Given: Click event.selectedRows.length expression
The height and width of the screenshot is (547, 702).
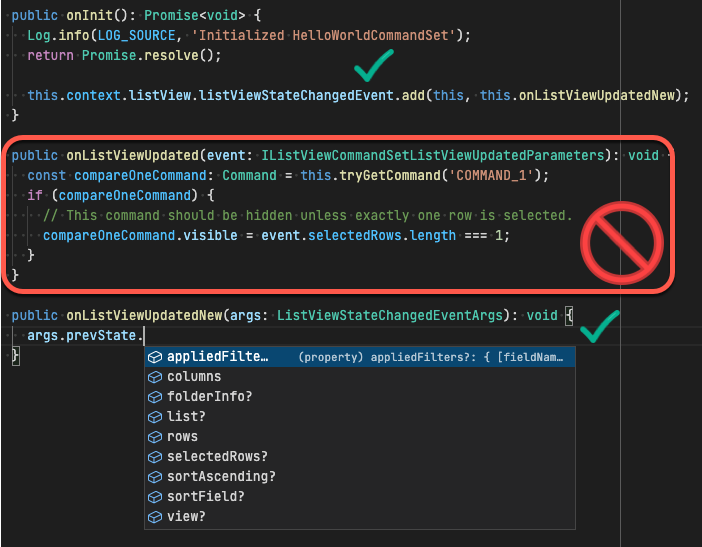Looking at the screenshot, I should click(x=359, y=235).
